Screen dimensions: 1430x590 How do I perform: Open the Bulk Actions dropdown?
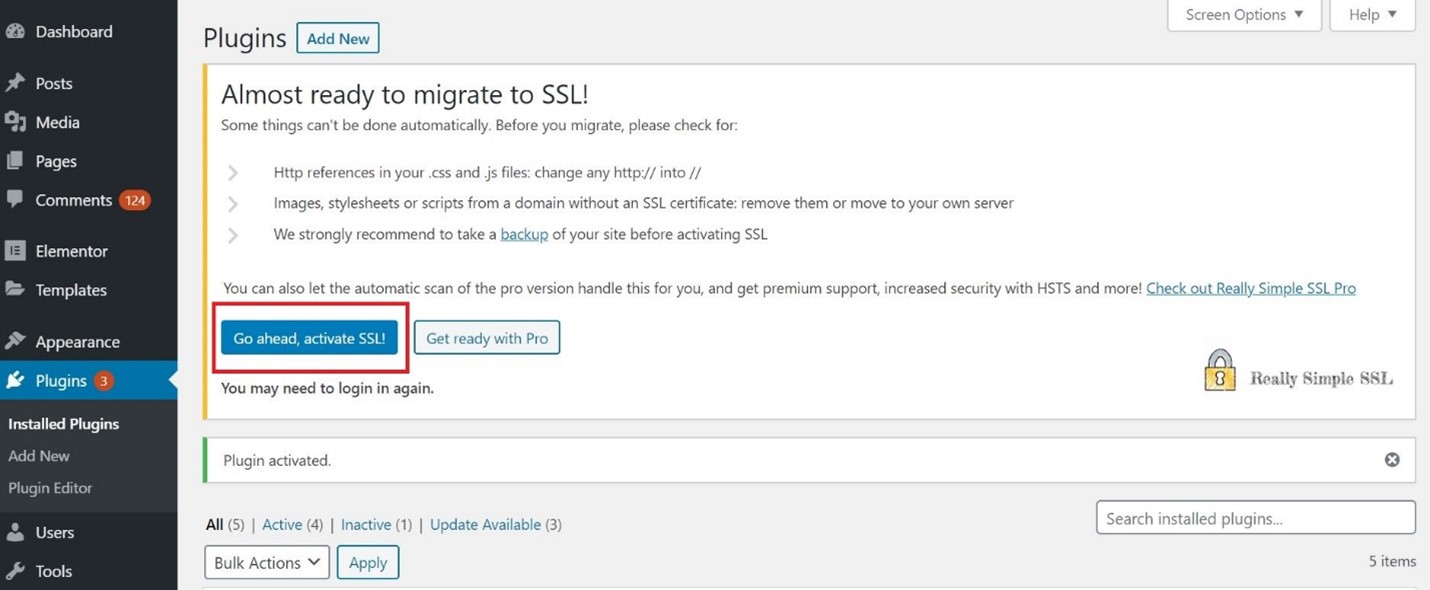266,562
